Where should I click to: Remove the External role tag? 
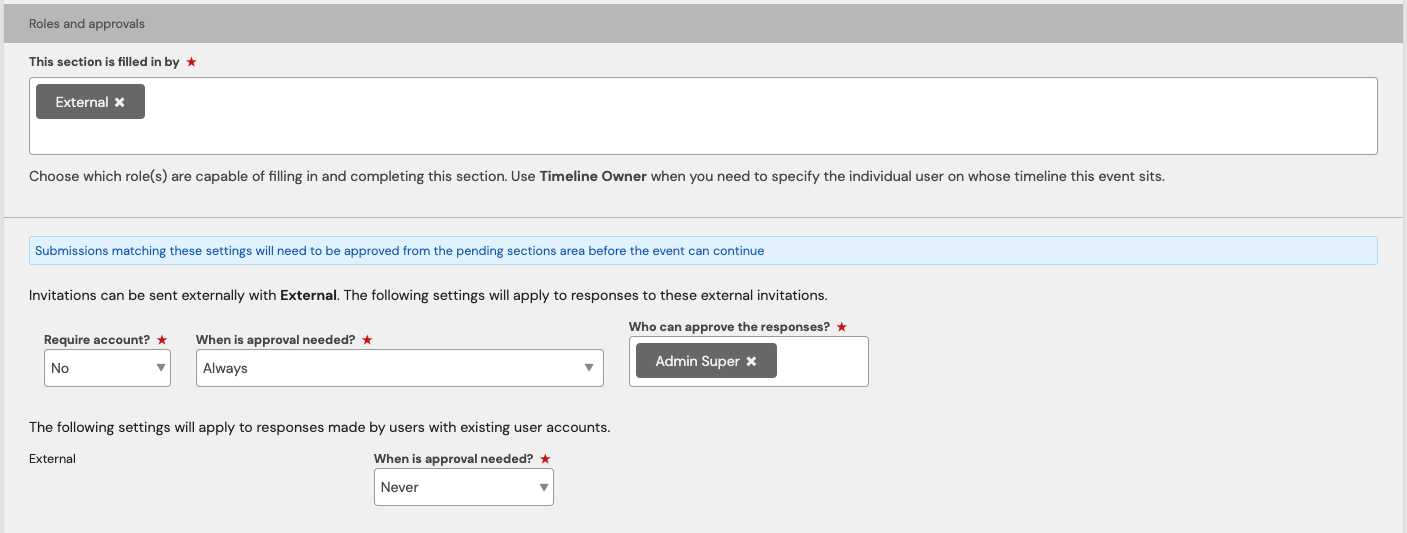(120, 102)
